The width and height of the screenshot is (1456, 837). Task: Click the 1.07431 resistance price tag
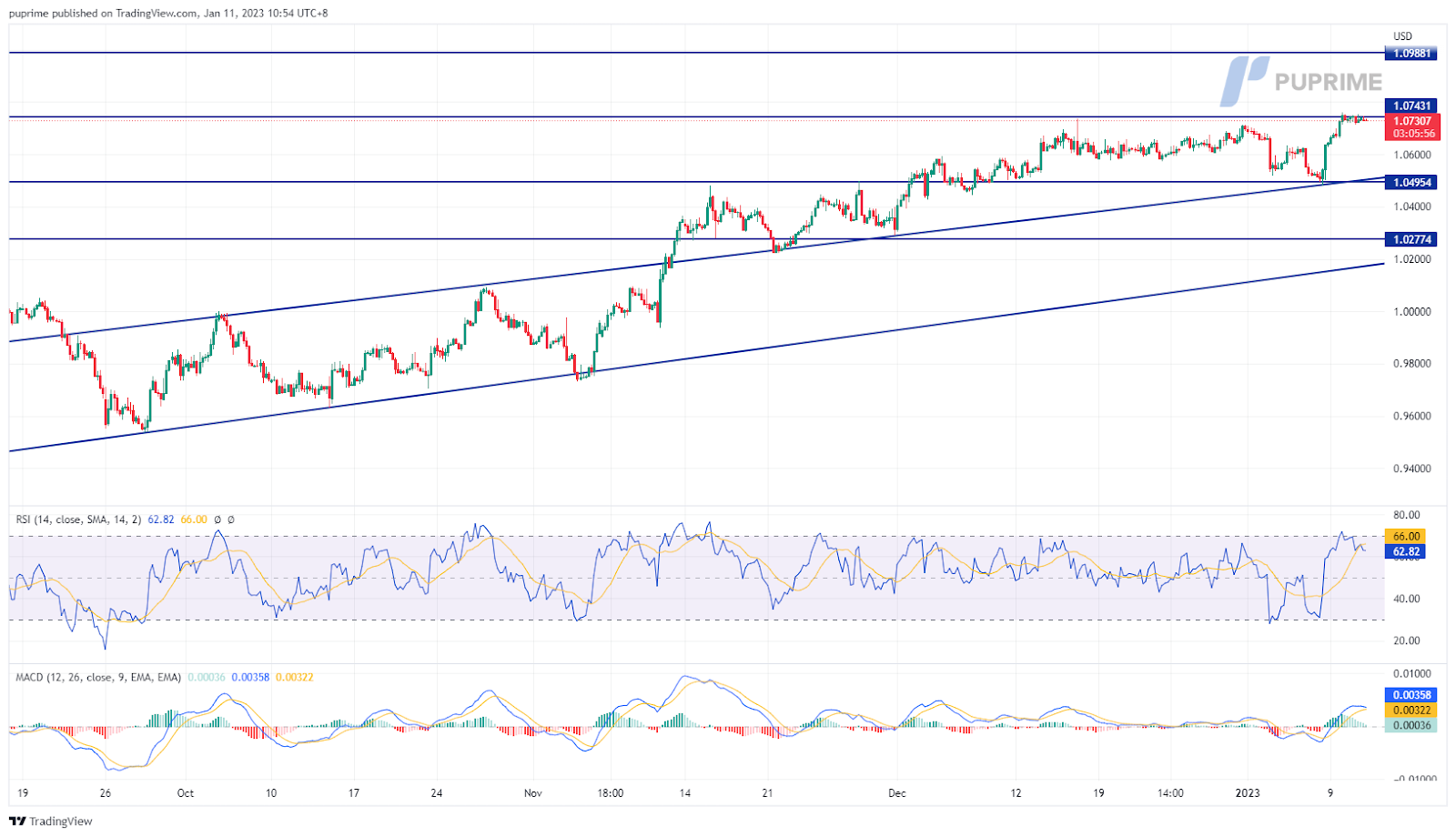click(1410, 106)
